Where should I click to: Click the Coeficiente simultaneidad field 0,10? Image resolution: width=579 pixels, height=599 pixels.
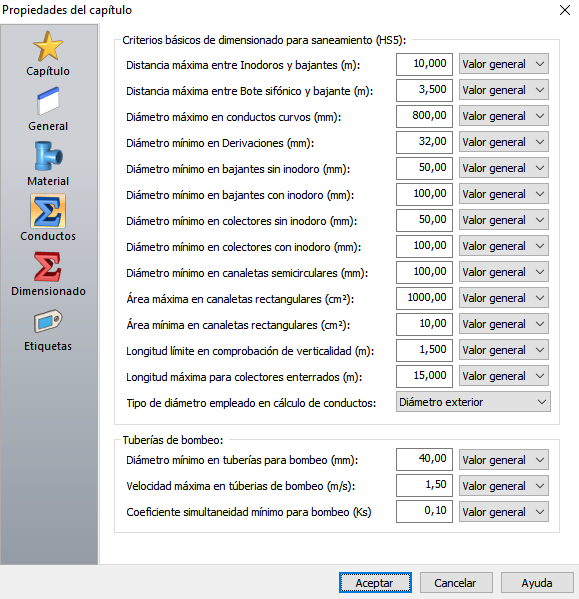(424, 512)
